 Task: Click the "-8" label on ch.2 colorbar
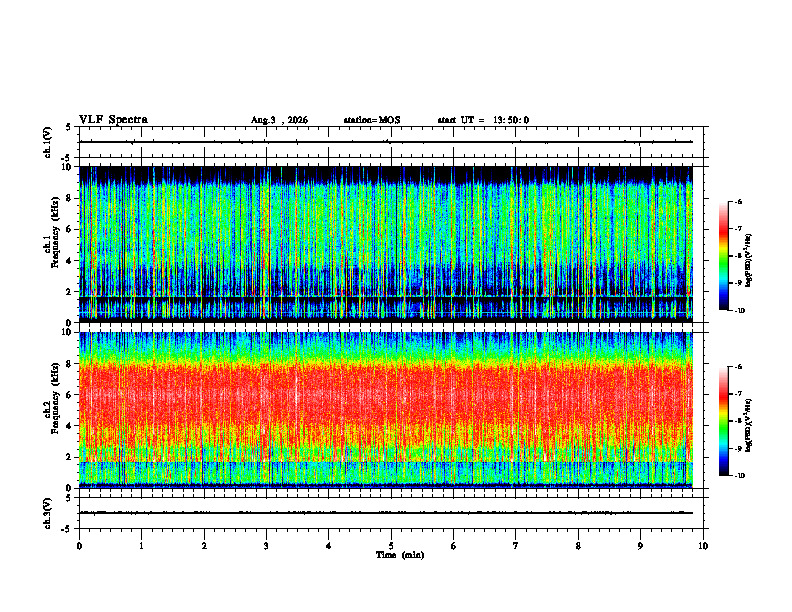coord(738,421)
